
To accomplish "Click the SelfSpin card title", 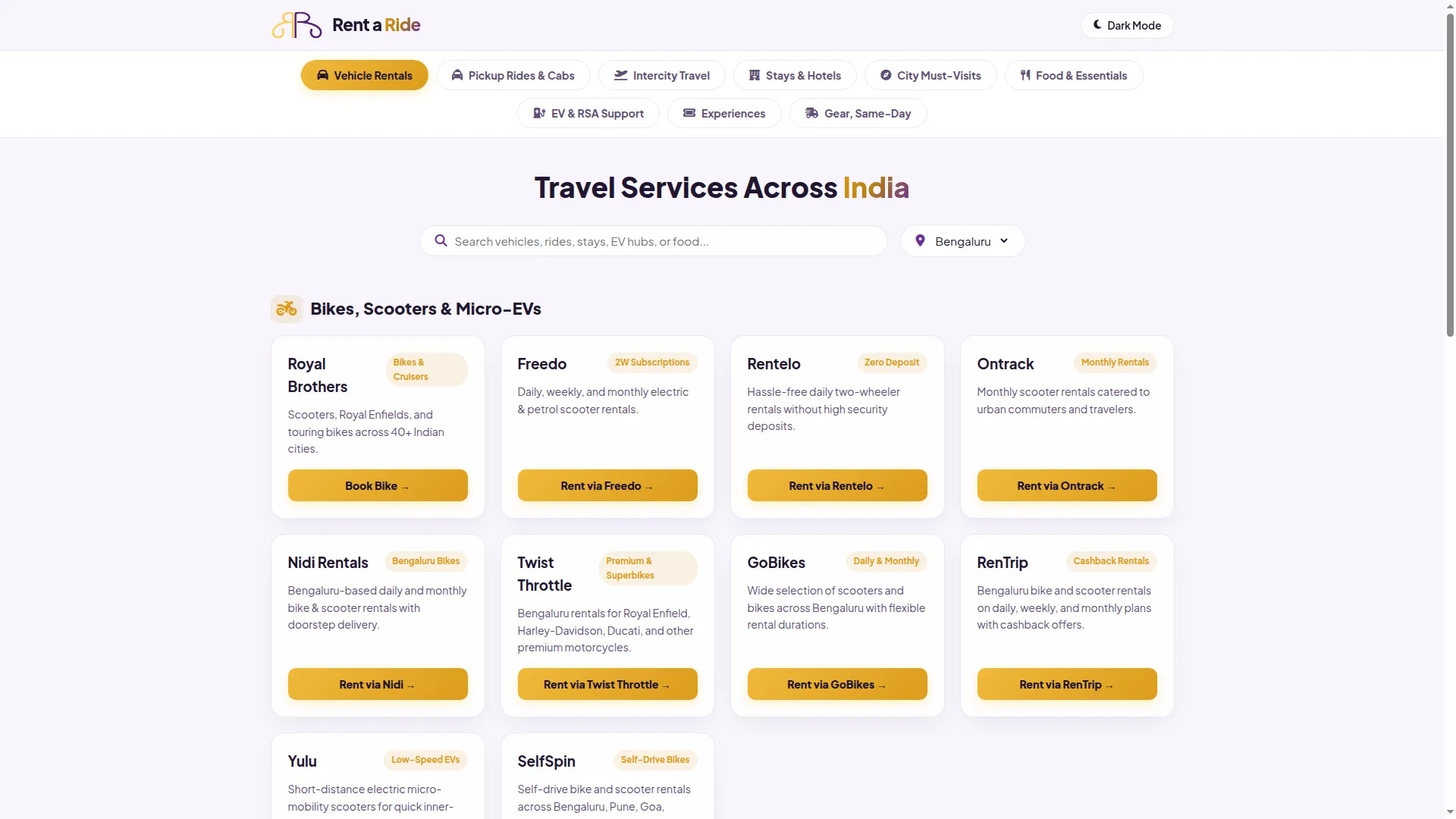I will coord(547,761).
